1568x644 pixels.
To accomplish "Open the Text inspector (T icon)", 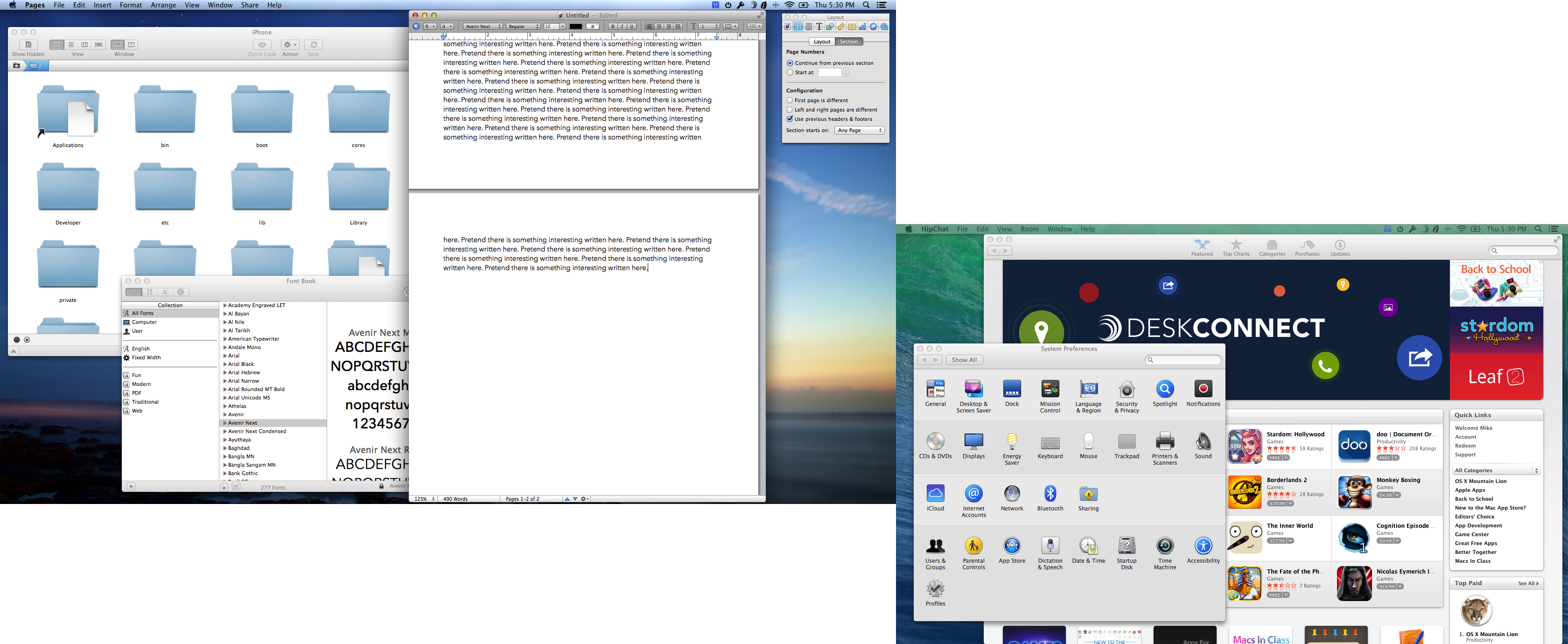I will (819, 27).
